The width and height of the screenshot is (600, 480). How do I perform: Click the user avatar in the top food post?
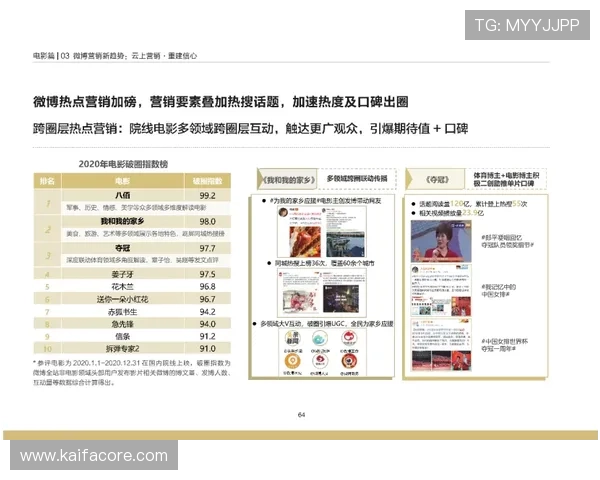(284, 212)
